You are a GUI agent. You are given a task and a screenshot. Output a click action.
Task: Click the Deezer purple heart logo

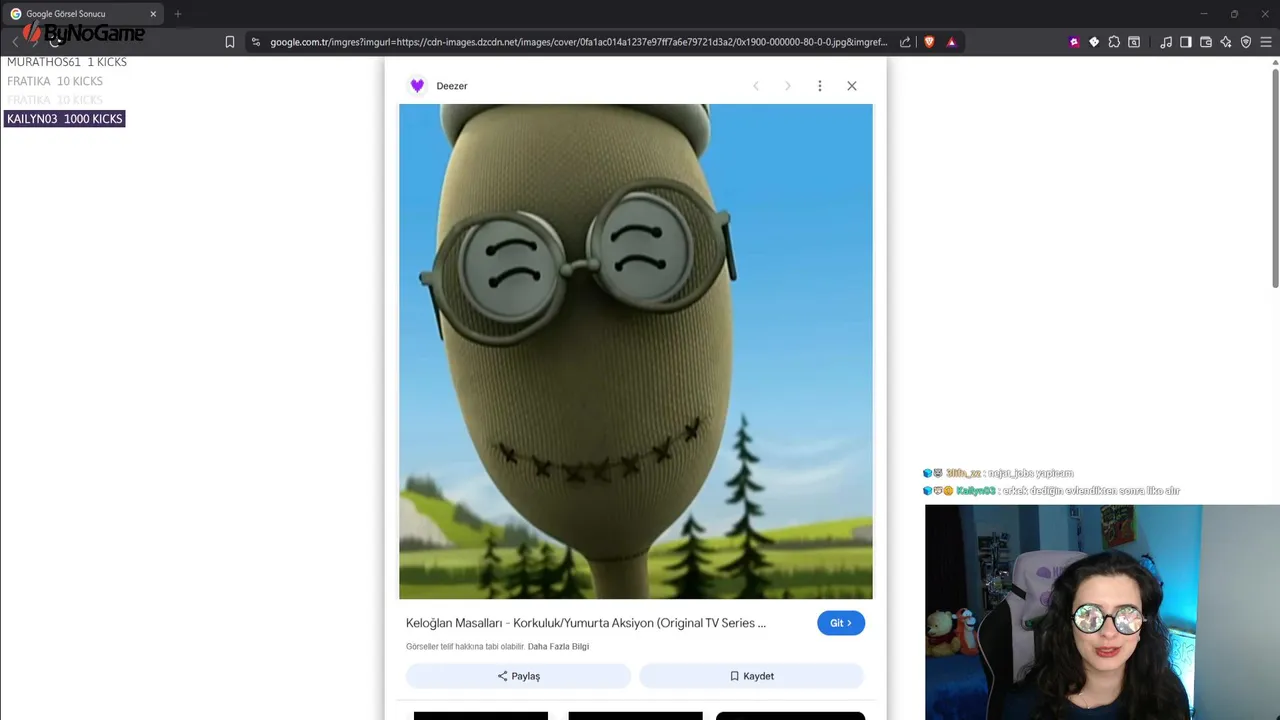point(417,86)
